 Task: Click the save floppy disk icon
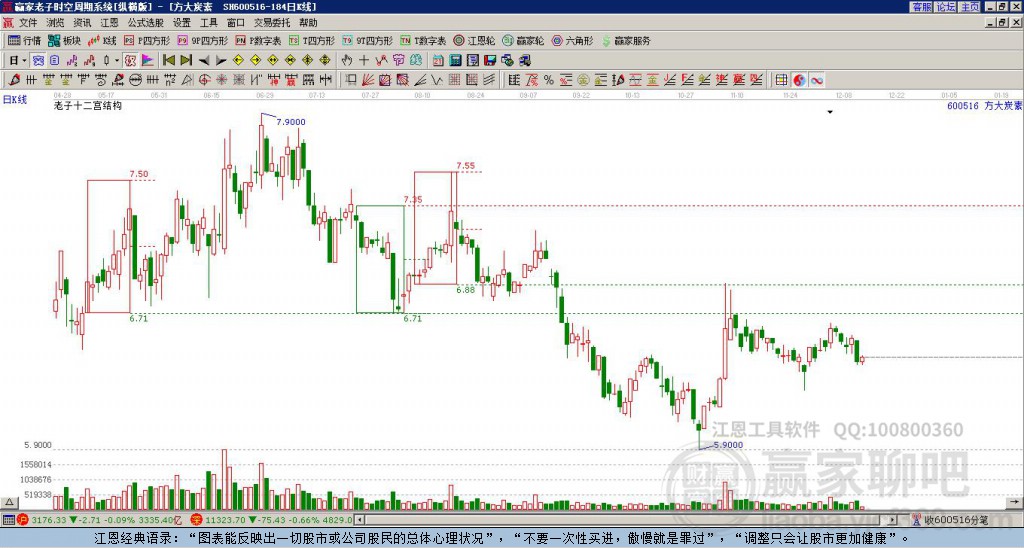pyautogui.click(x=490, y=60)
